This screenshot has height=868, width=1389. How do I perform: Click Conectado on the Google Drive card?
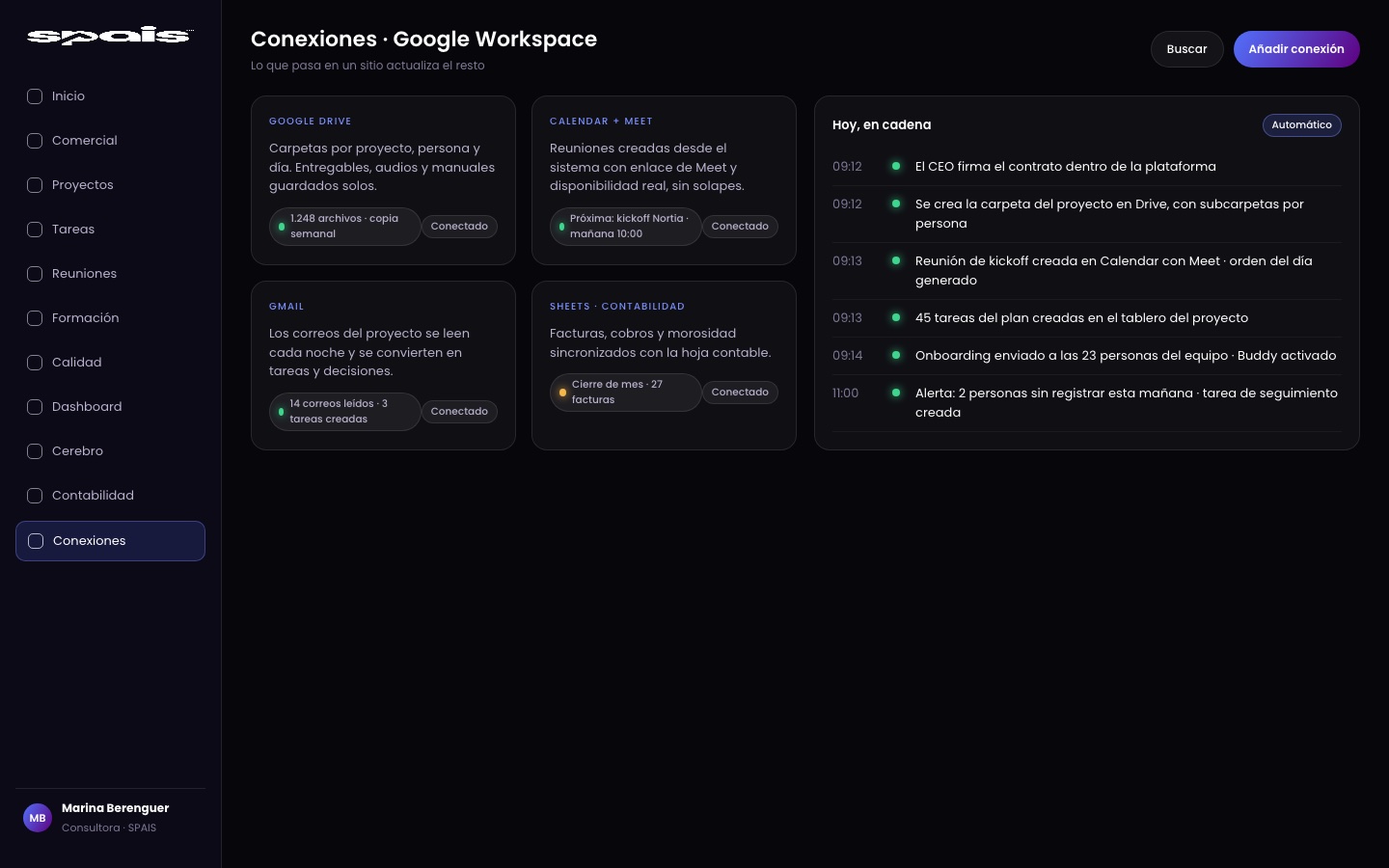459,227
